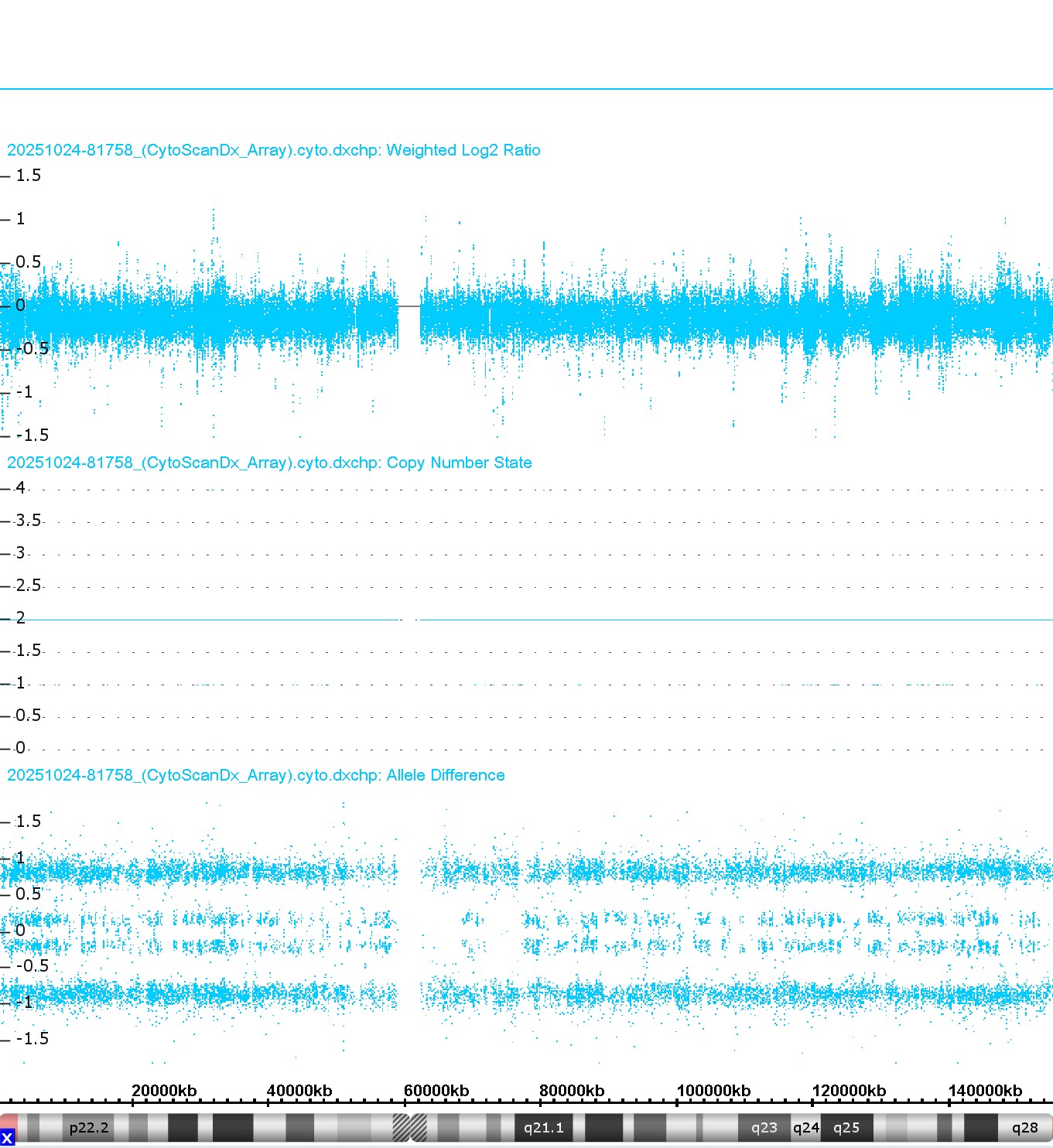Select the Weighted Log2 Ratio track title

[x=273, y=150]
